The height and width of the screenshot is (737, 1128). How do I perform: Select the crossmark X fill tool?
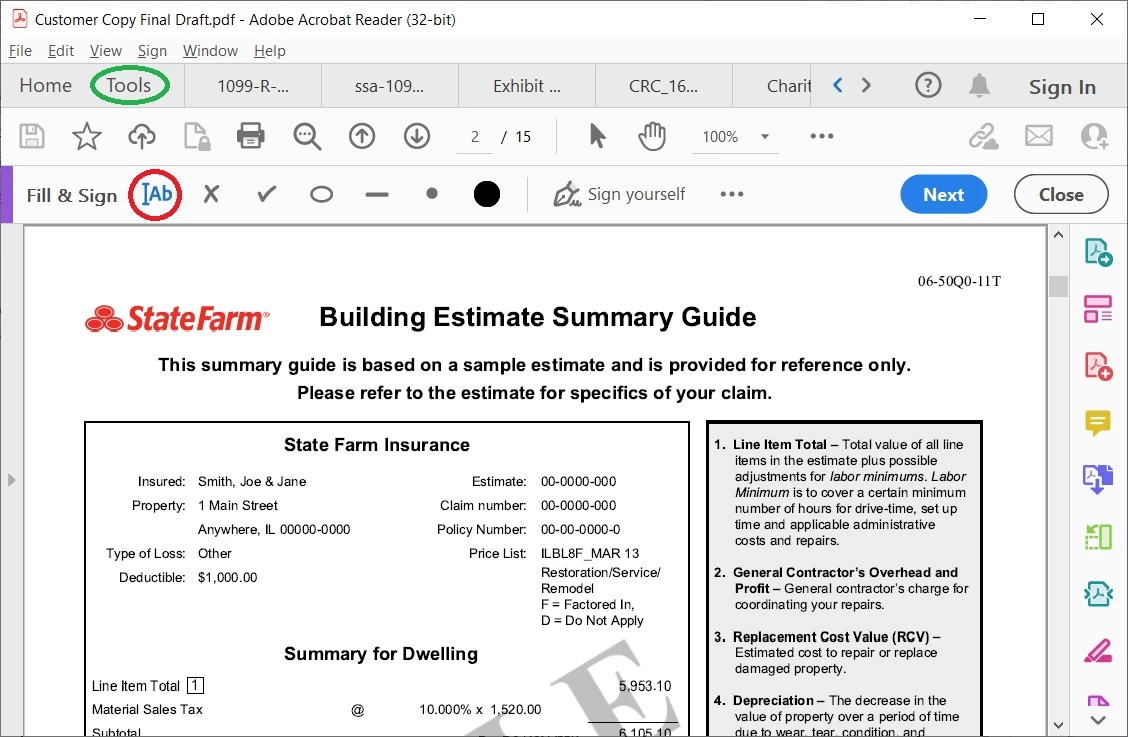click(x=211, y=194)
